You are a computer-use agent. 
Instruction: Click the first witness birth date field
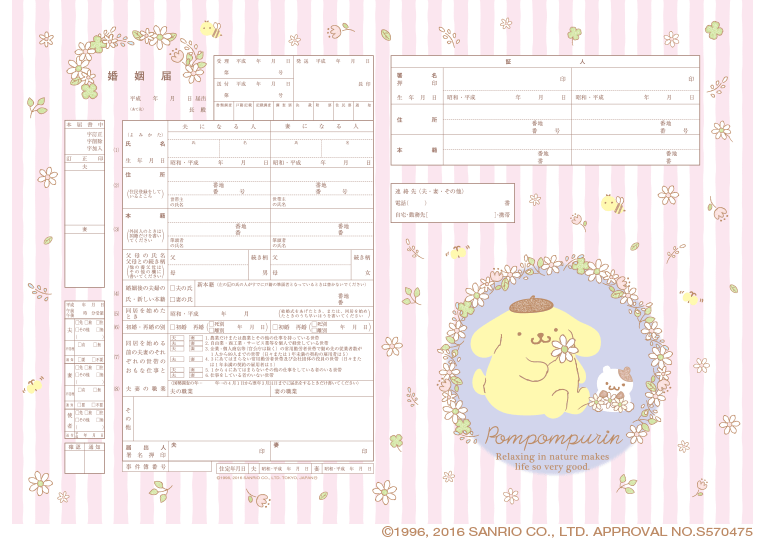click(507, 98)
